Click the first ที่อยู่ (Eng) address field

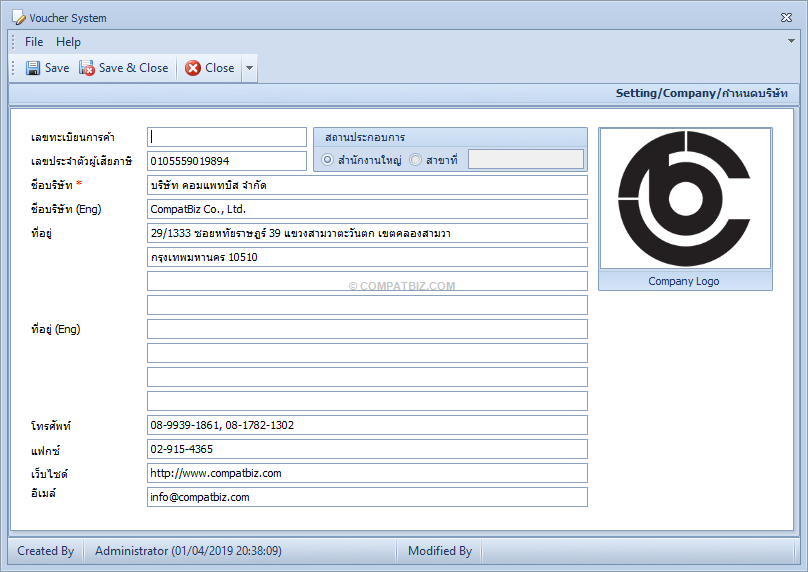coord(367,329)
